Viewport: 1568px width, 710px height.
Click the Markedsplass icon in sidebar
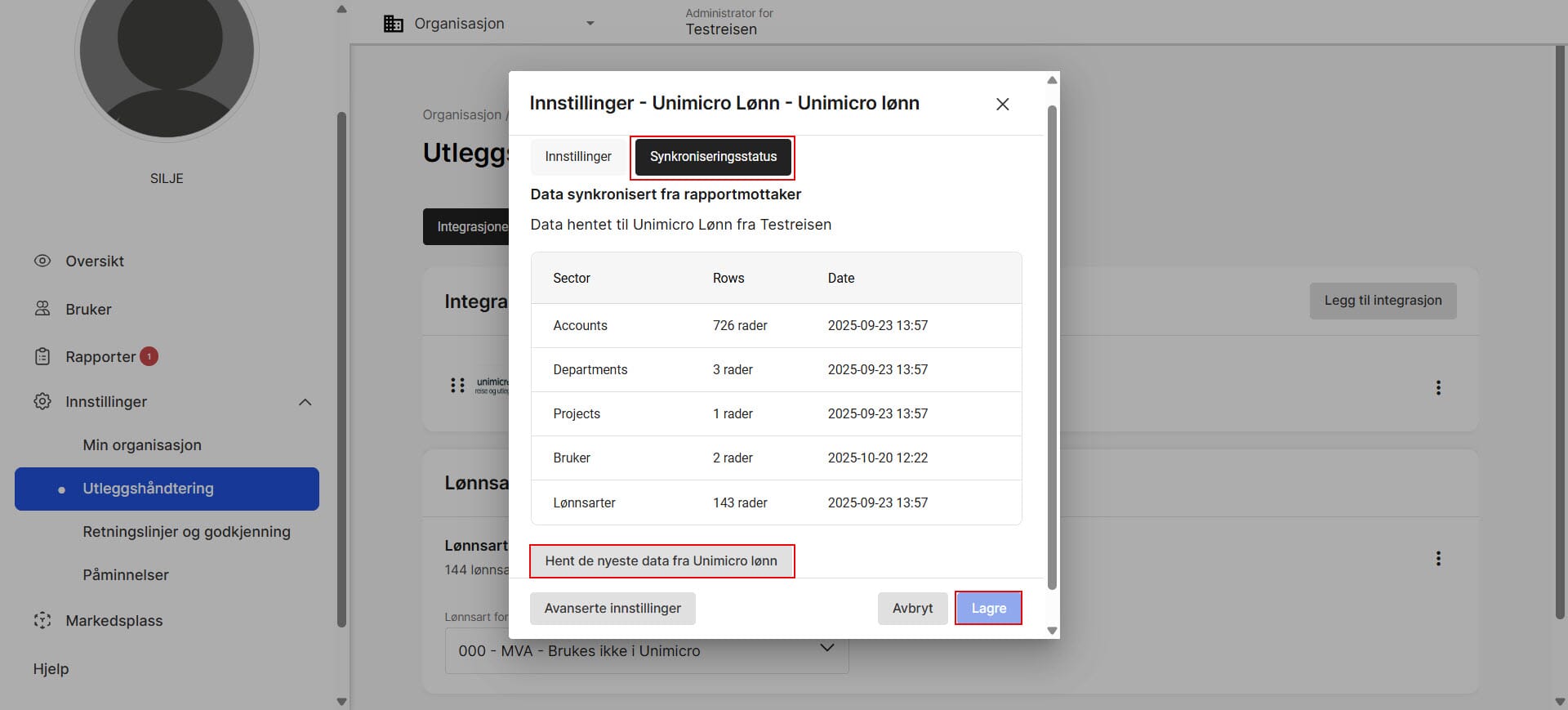point(42,621)
